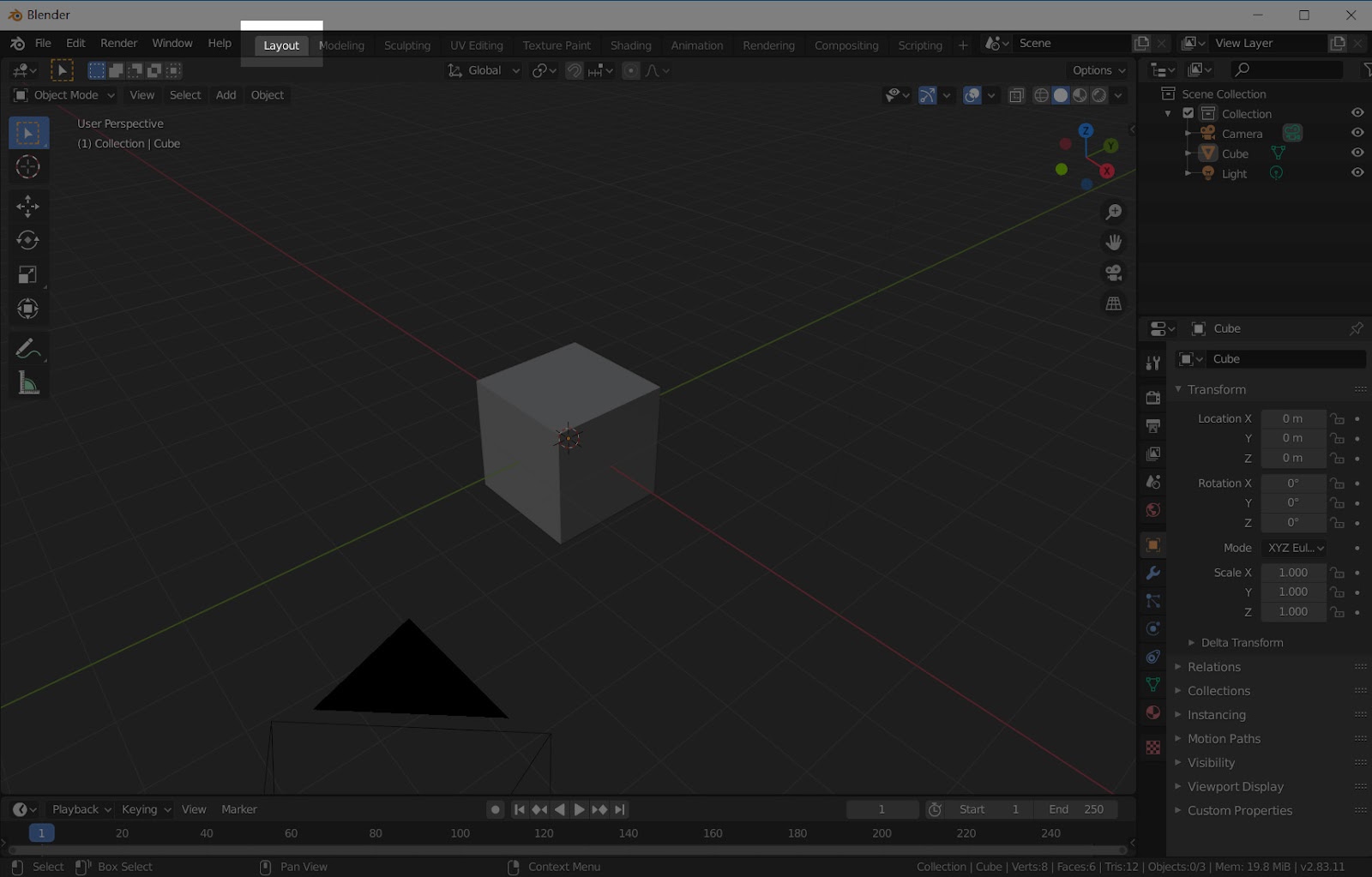Open rotation Mode XYZ Euler dropdown
1372x877 pixels.
click(x=1294, y=548)
